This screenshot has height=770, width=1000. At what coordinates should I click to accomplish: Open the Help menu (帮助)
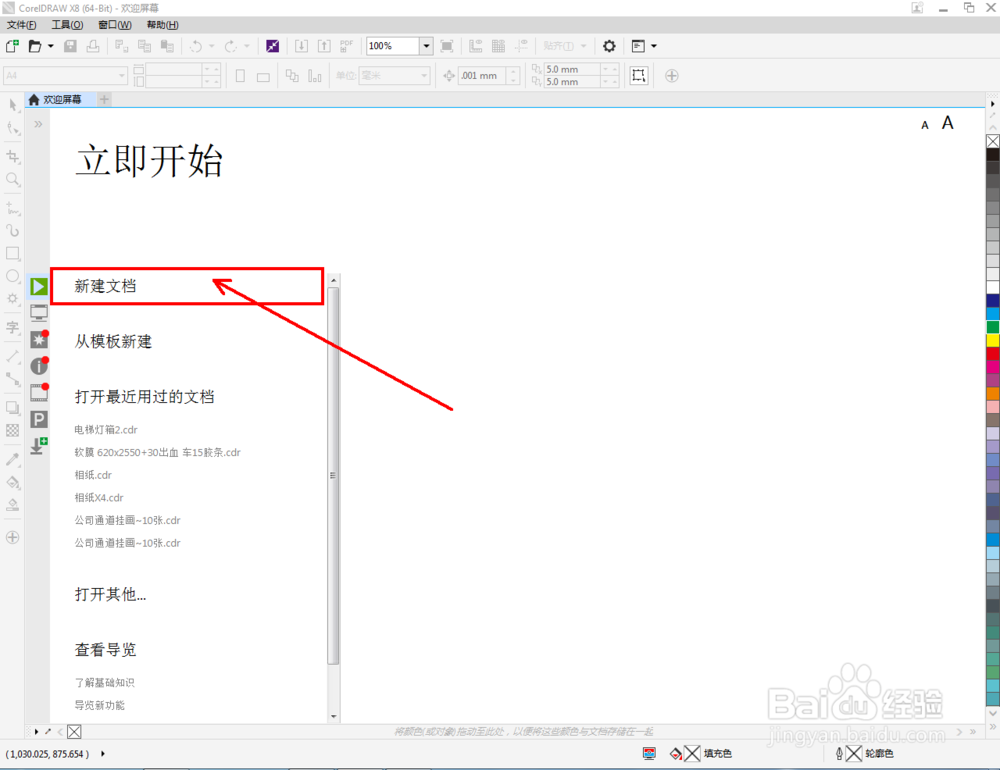[163, 25]
